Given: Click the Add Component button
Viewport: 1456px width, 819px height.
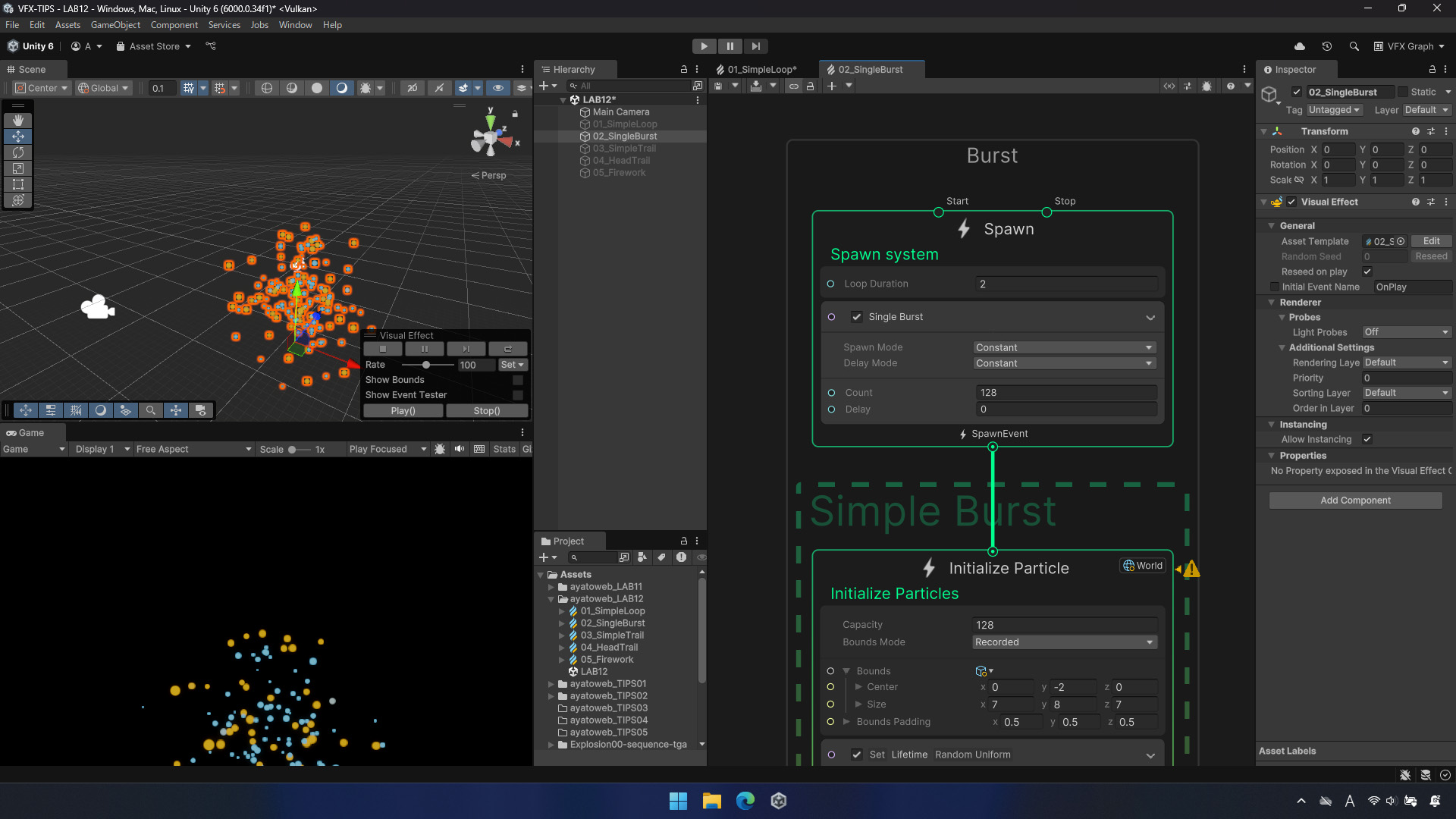Looking at the screenshot, I should click(1355, 500).
